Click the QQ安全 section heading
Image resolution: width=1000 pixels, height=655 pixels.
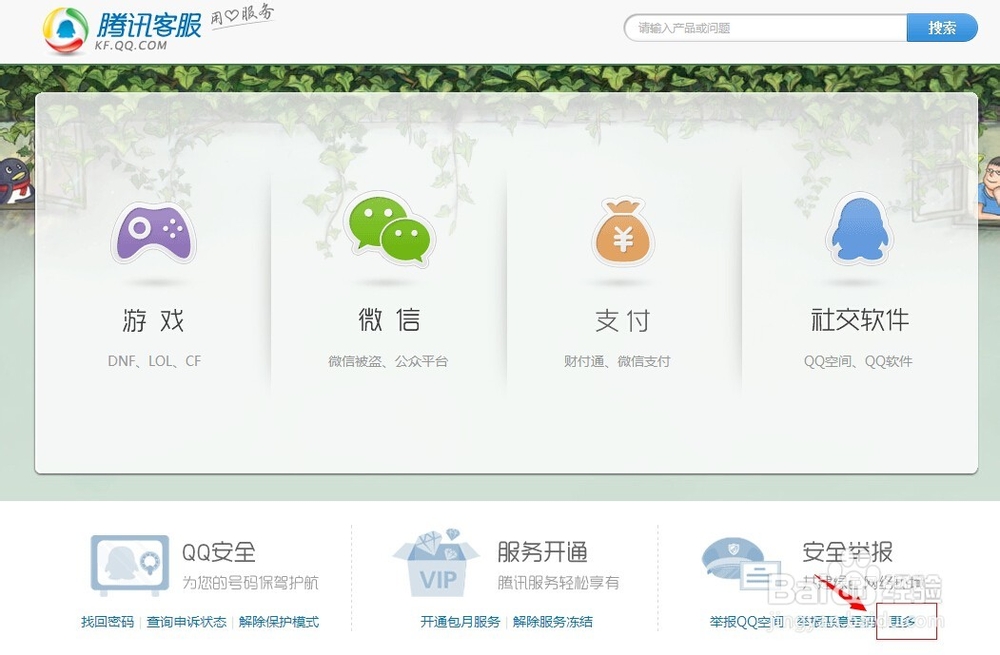[219, 552]
